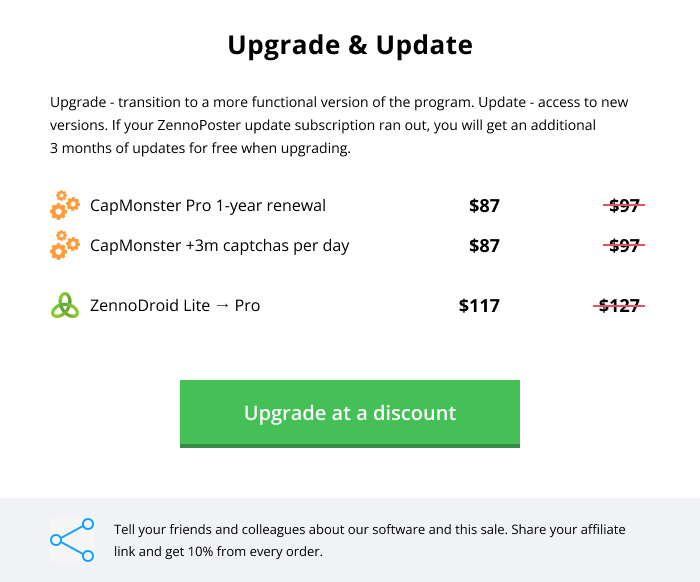Screen dimensions: 700x582
Task: Select CapMonster Pro 1-year renewal label
Action: [x=208, y=206]
